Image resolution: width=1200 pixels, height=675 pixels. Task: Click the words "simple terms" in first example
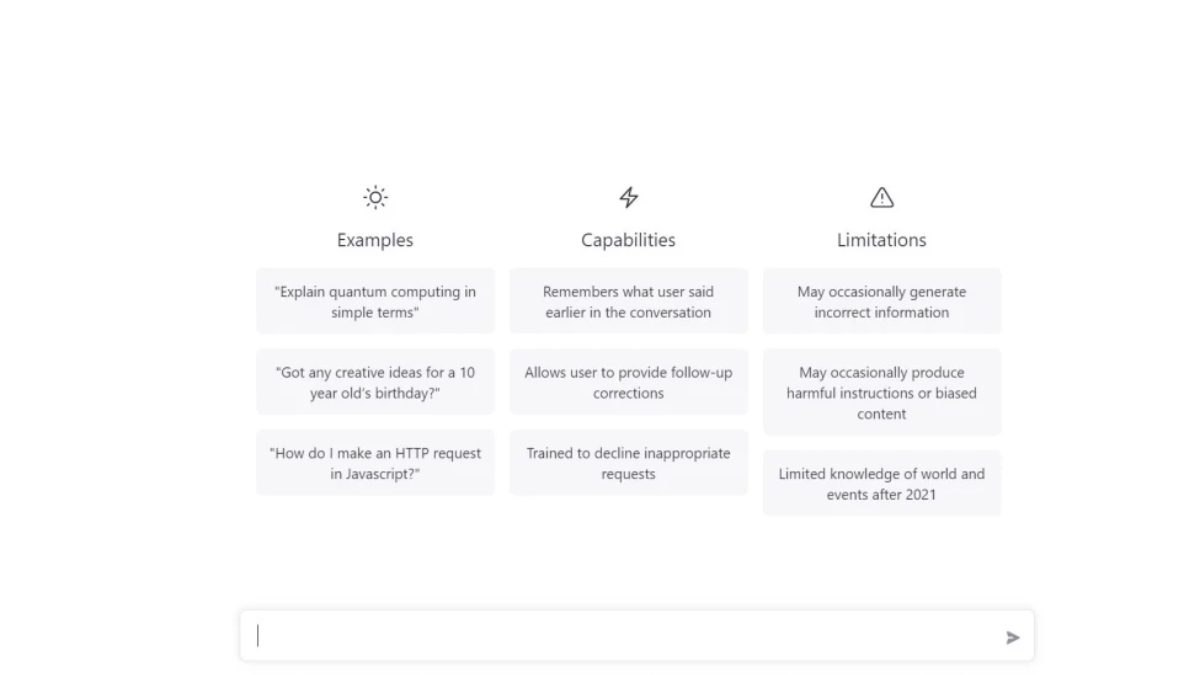[375, 313]
